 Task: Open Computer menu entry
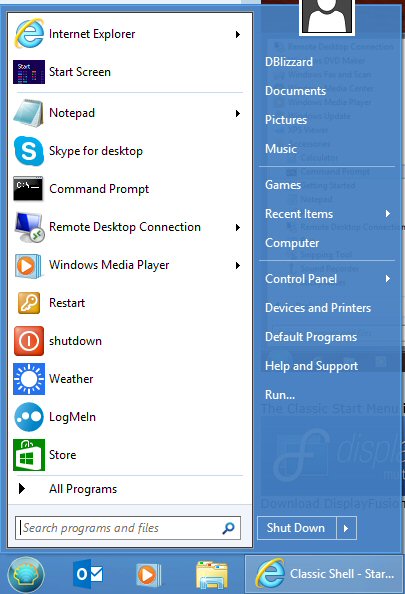pos(292,243)
